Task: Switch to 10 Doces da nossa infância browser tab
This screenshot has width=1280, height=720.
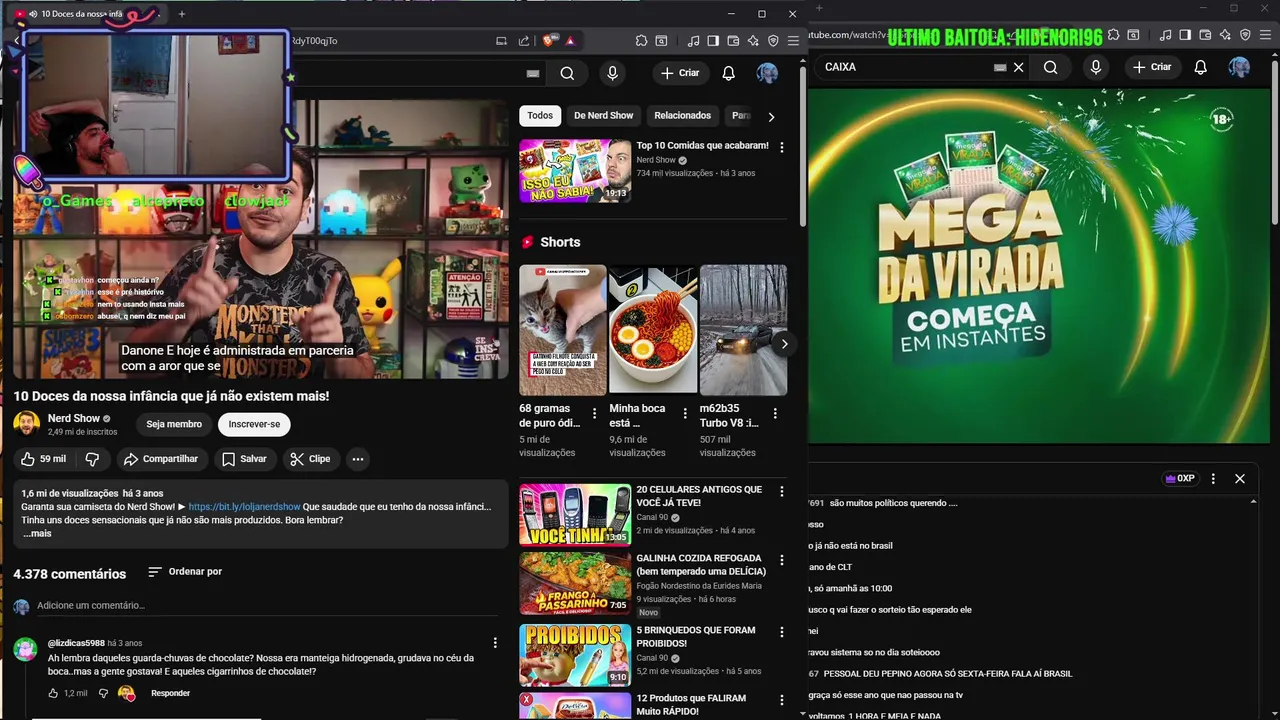Action: 82,14
